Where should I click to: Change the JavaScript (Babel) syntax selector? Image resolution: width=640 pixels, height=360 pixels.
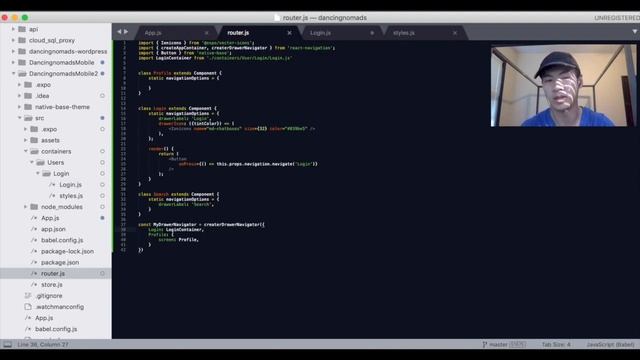(x=610, y=344)
